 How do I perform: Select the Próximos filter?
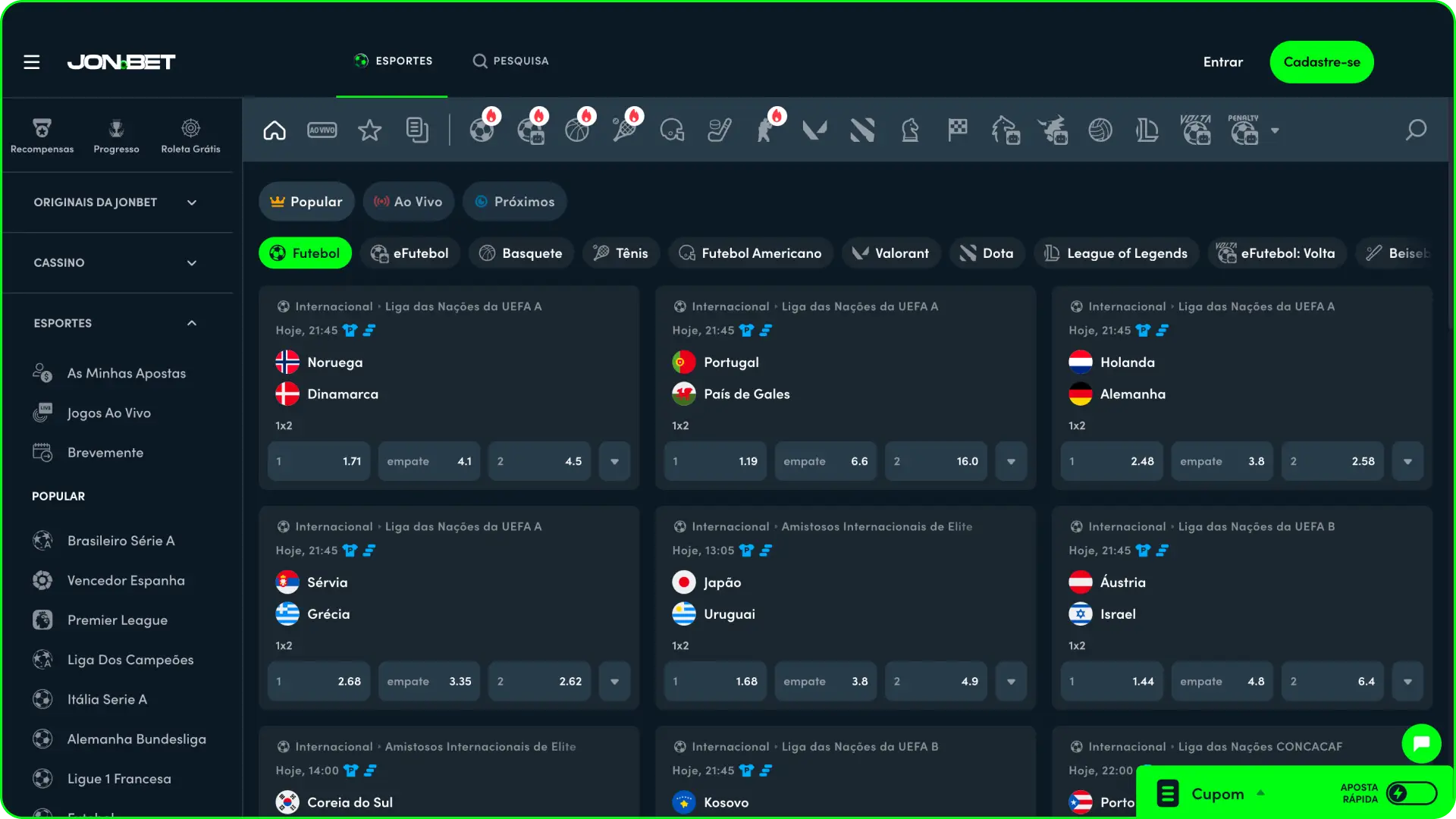pyautogui.click(x=514, y=202)
